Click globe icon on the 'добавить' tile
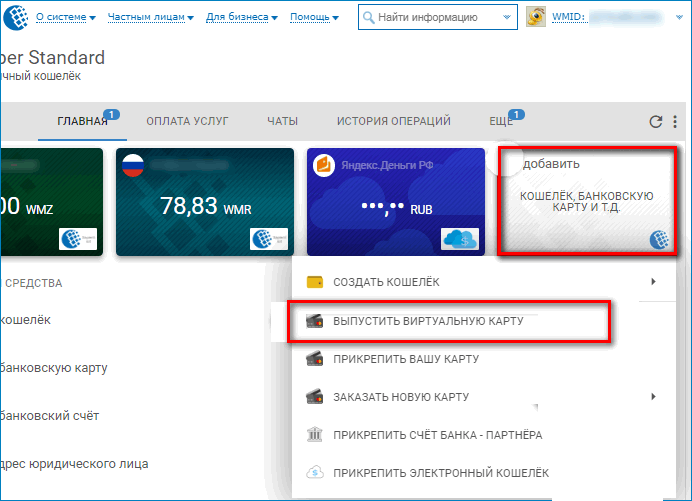 point(659,240)
